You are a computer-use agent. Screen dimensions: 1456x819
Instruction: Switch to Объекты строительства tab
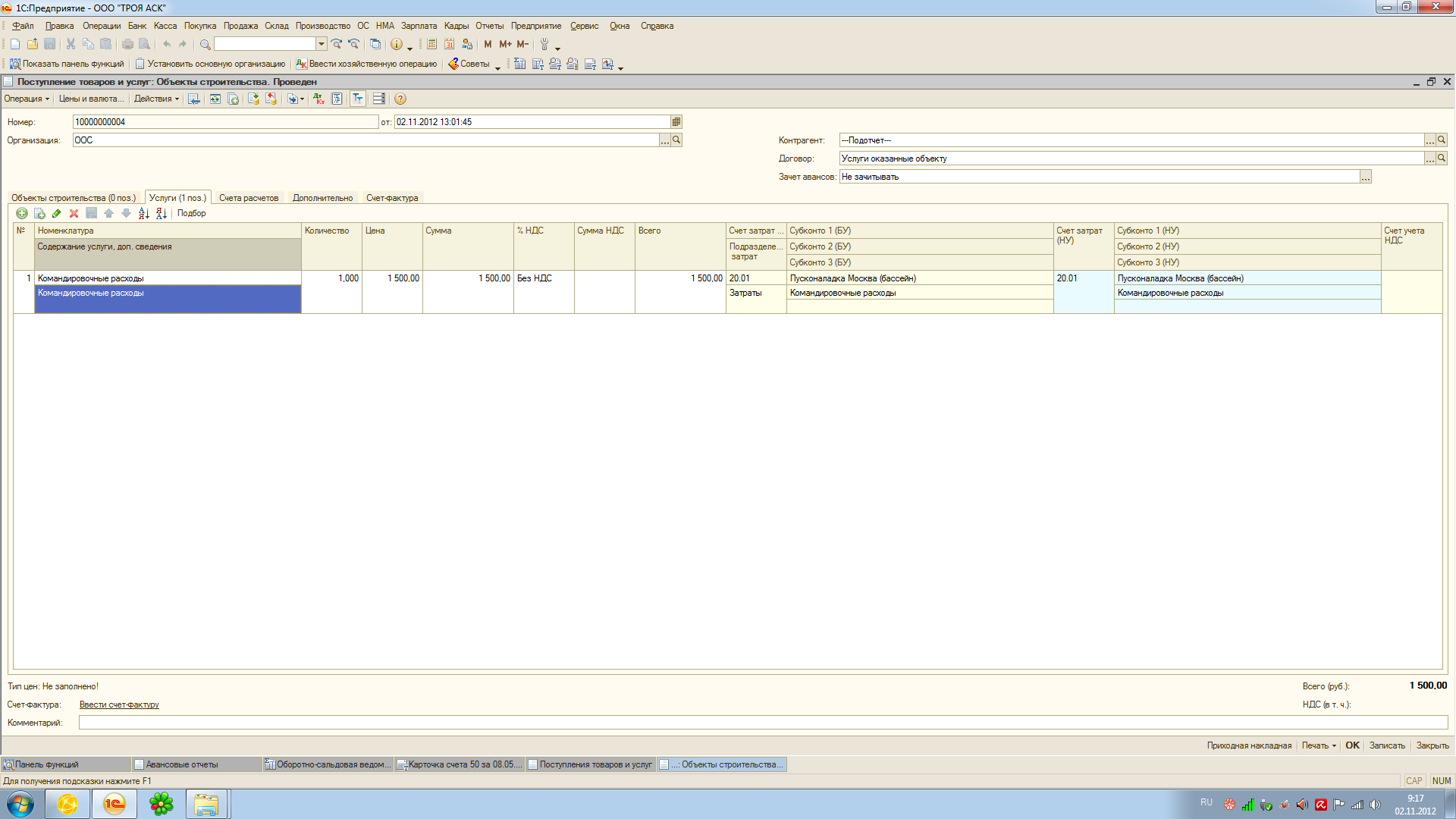74,199
